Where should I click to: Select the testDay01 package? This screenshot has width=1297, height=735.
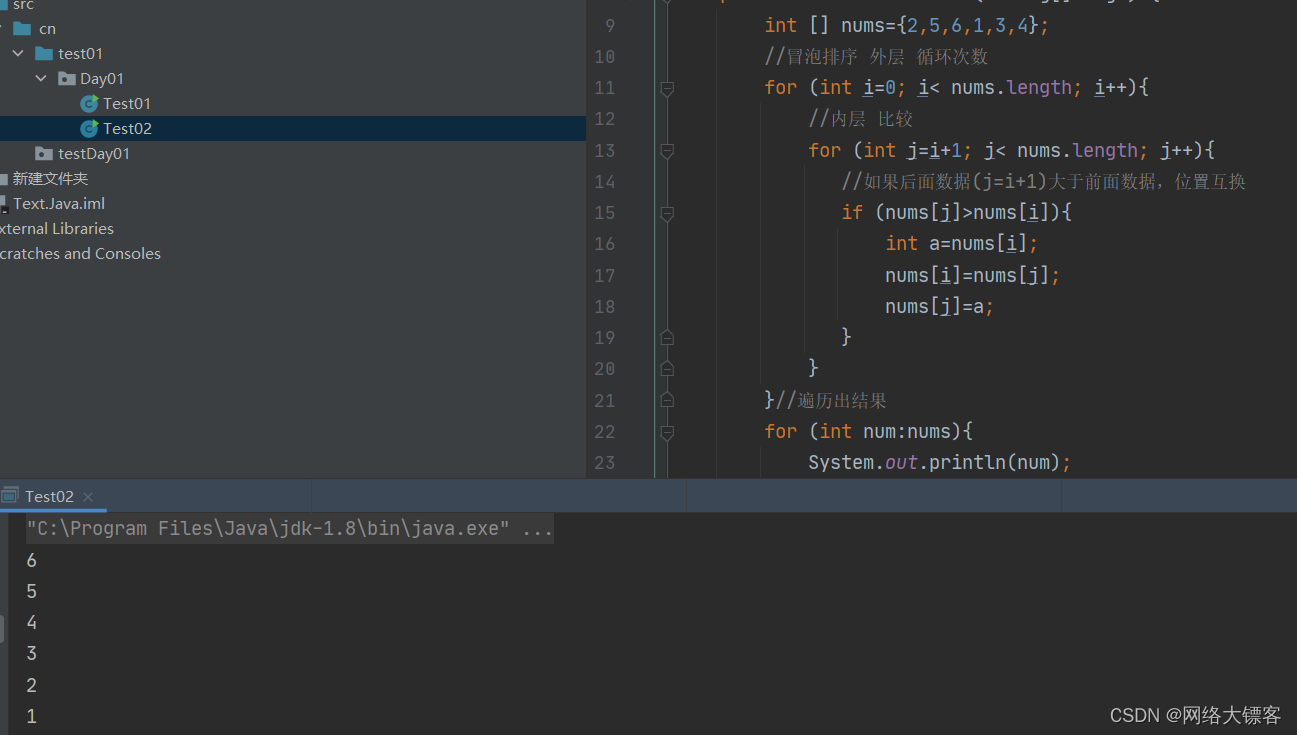94,153
